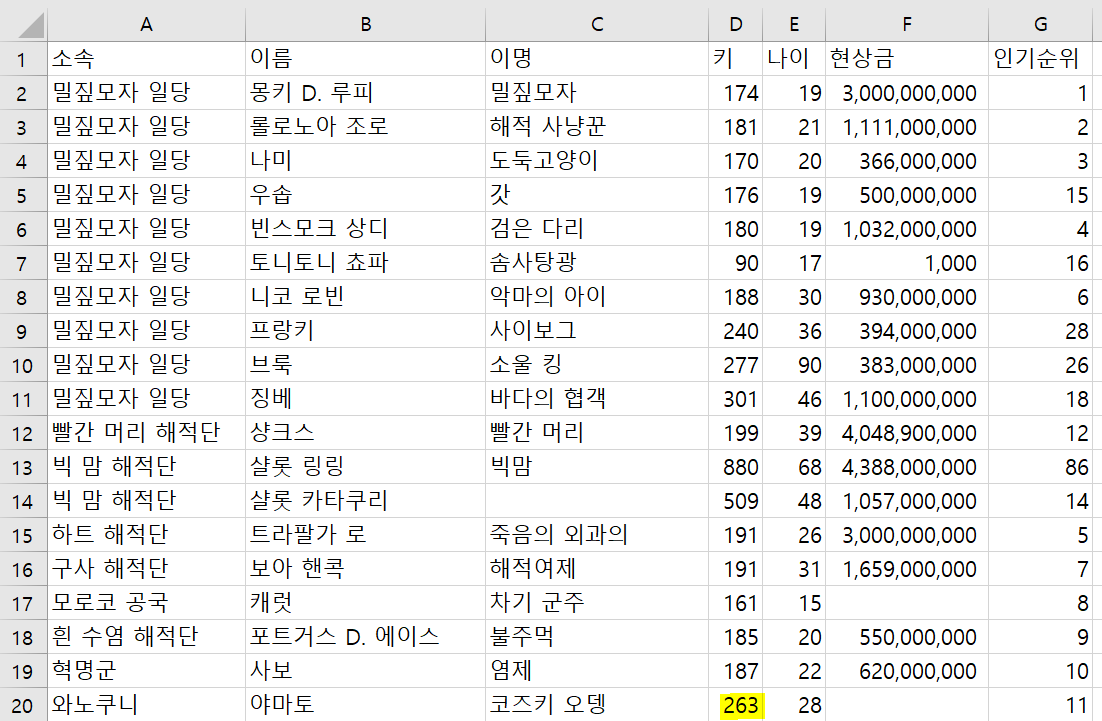This screenshot has height=721, width=1102.
Task: Select the cell 롤로노아 조로
Action: (x=365, y=126)
